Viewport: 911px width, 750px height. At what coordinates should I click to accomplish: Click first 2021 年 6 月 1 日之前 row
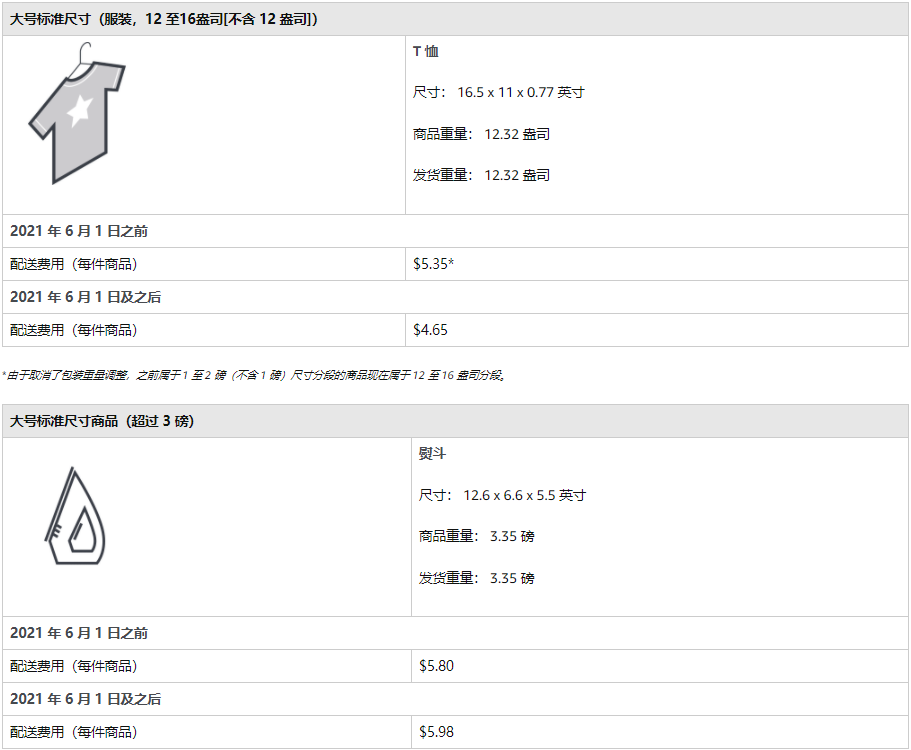pos(79,231)
